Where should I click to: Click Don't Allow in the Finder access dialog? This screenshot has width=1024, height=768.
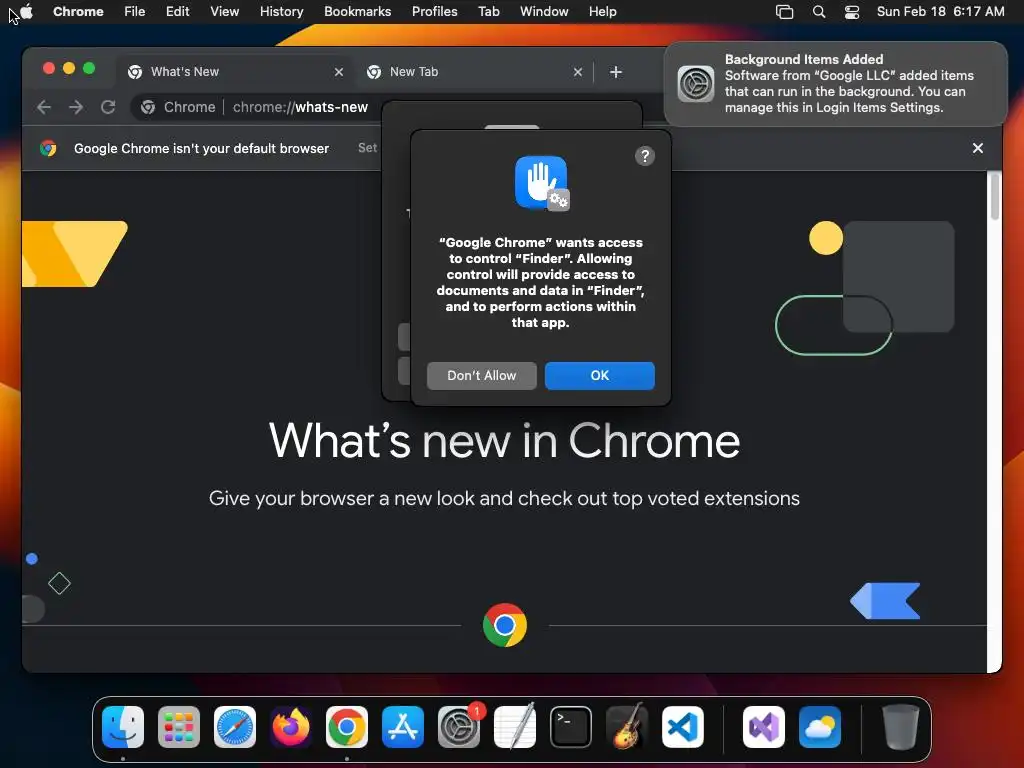tap(482, 376)
